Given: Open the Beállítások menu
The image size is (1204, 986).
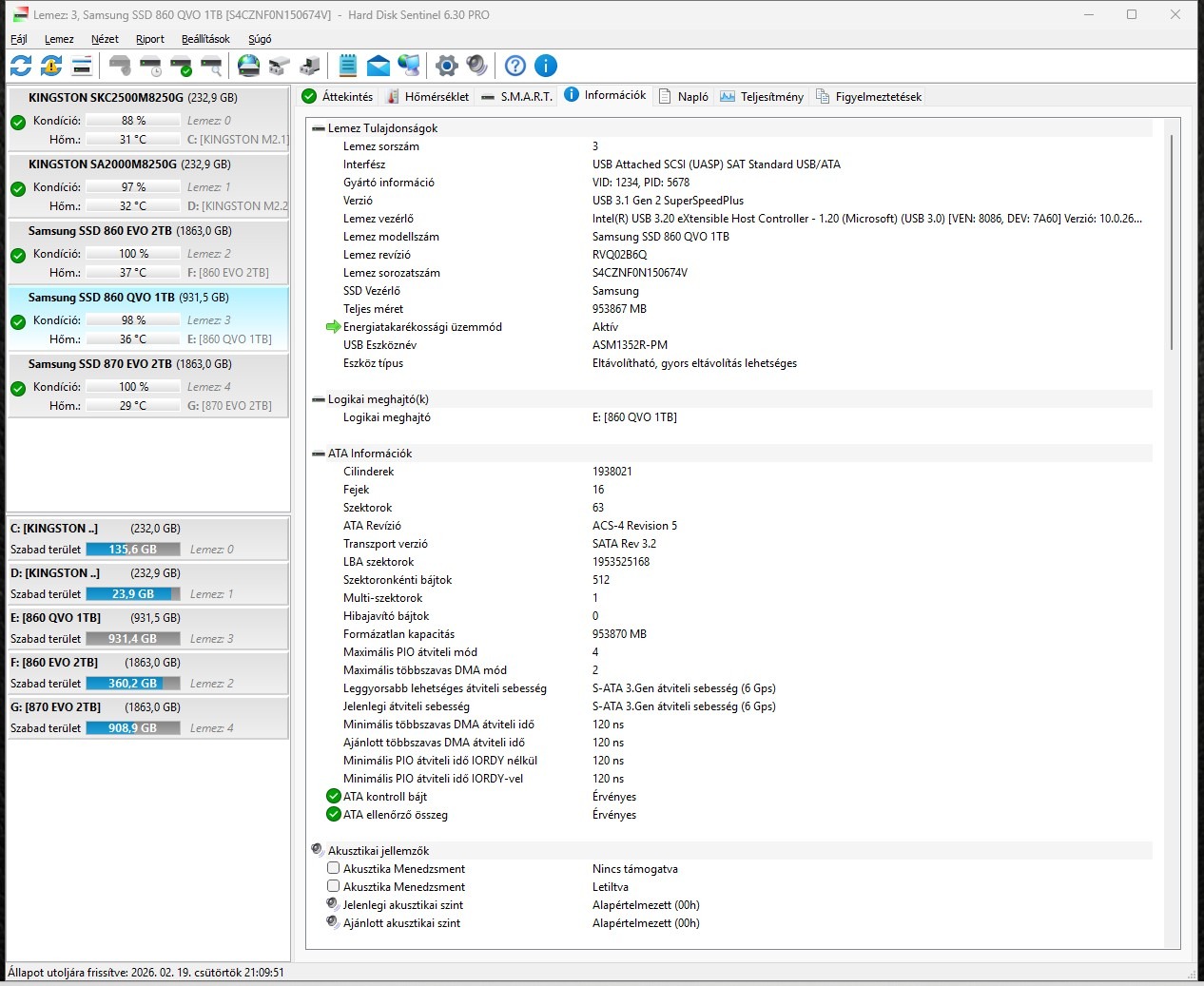Looking at the screenshot, I should (x=205, y=39).
